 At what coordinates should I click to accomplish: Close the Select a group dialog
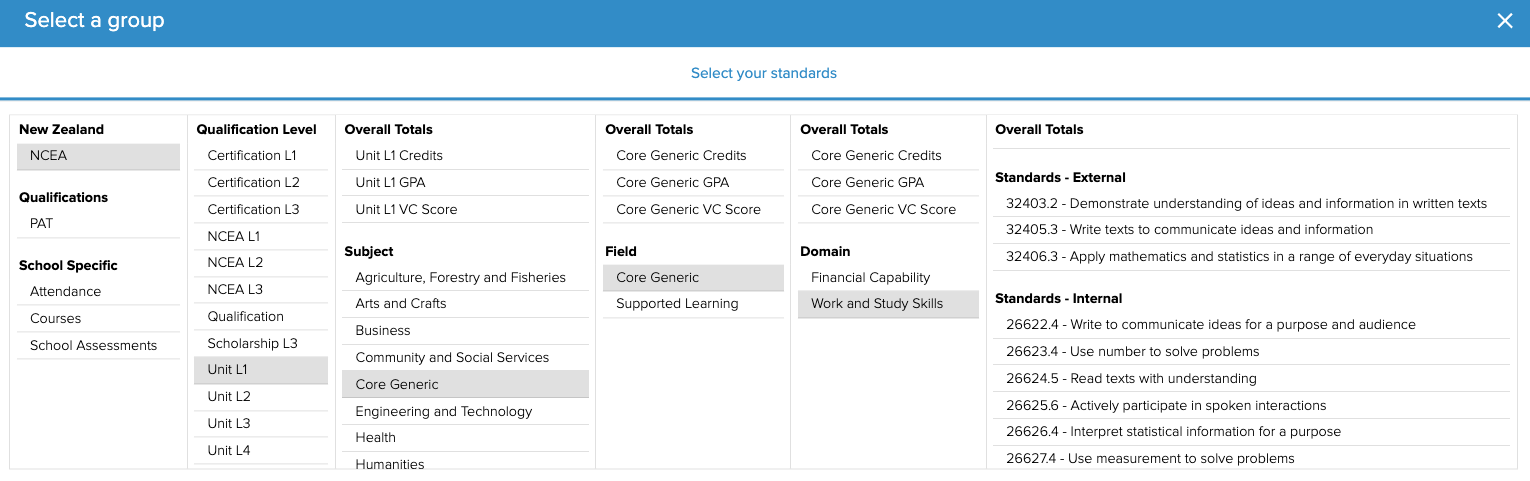pyautogui.click(x=1504, y=21)
